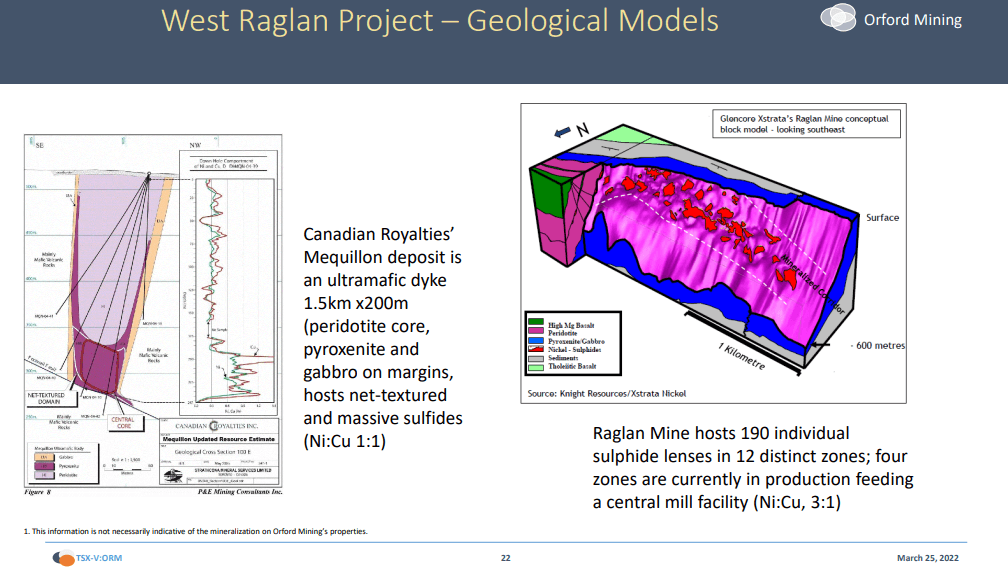The height and width of the screenshot is (568, 1008).
Task: Click the scale bar in the Mequillon figure
Action: 127,468
